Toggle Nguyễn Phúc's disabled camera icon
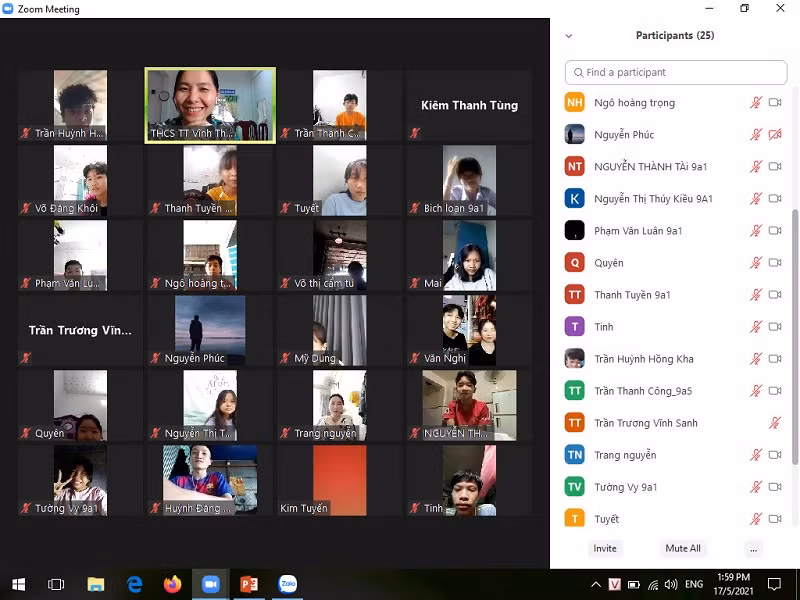This screenshot has height=600, width=800. pos(775,135)
